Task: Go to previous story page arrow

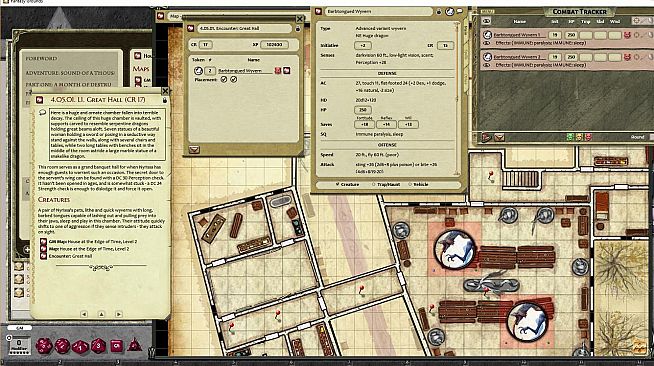Action: tap(84, 314)
